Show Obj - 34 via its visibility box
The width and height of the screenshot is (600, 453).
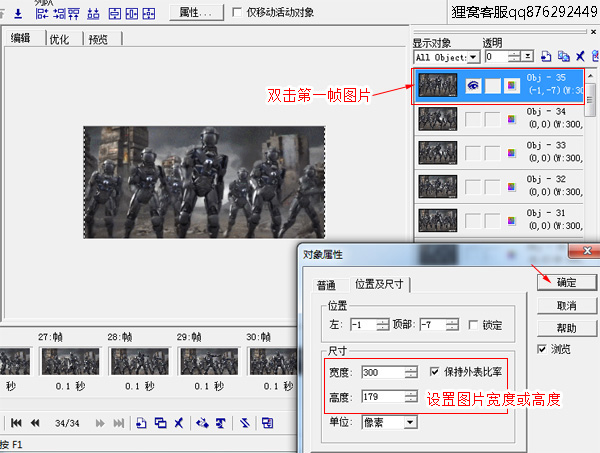coord(473,119)
